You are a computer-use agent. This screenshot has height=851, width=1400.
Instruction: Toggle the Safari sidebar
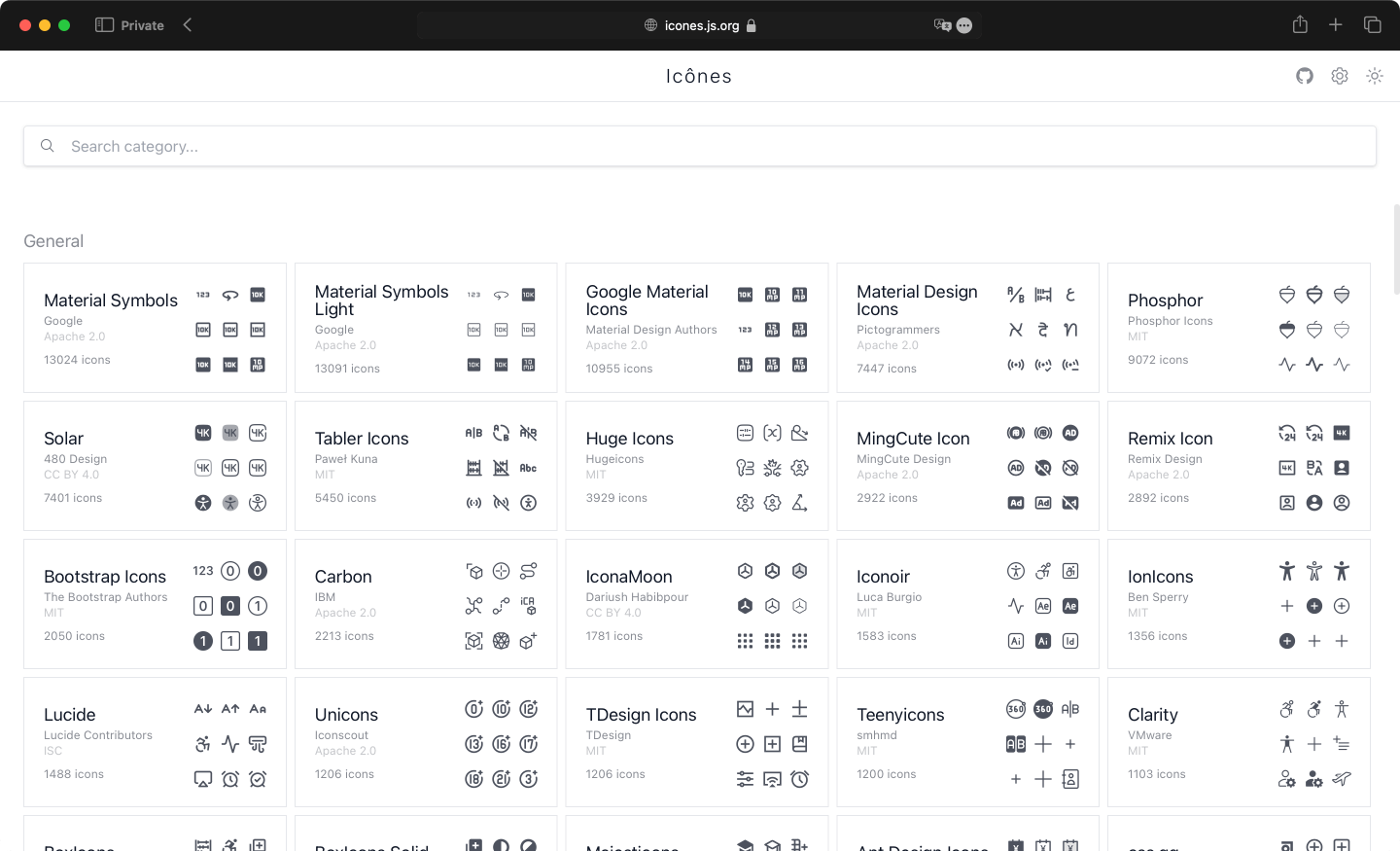pyautogui.click(x=104, y=25)
